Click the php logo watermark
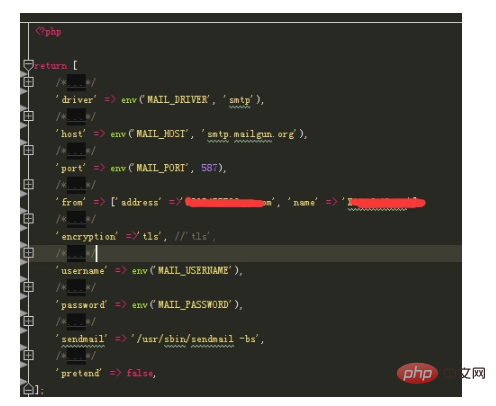This screenshot has height=406, width=496. point(417,373)
